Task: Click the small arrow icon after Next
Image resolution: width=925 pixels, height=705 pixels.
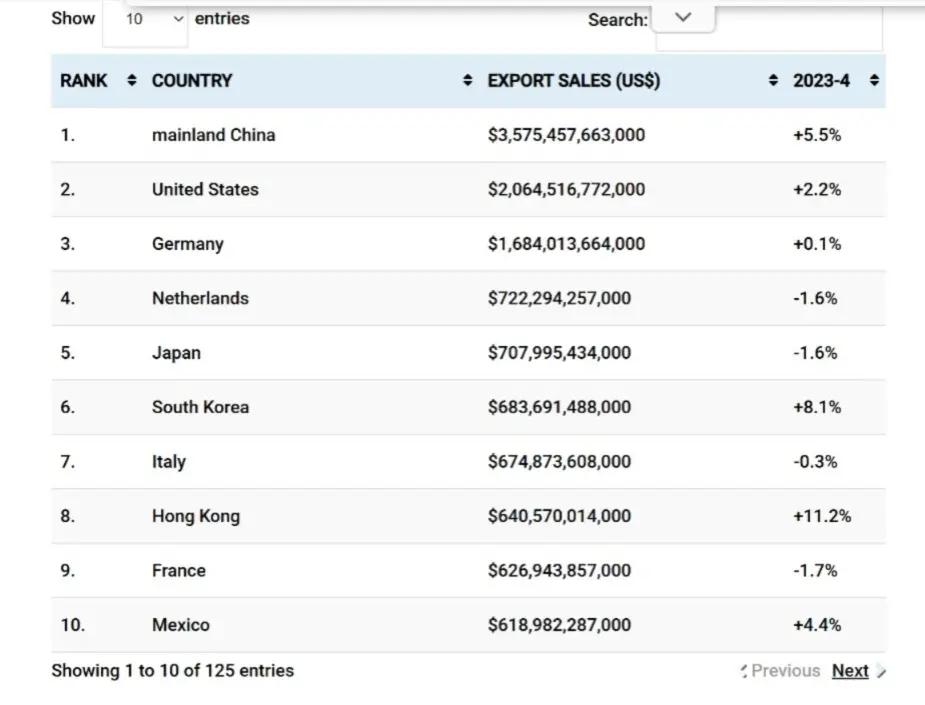Action: pyautogui.click(x=880, y=672)
